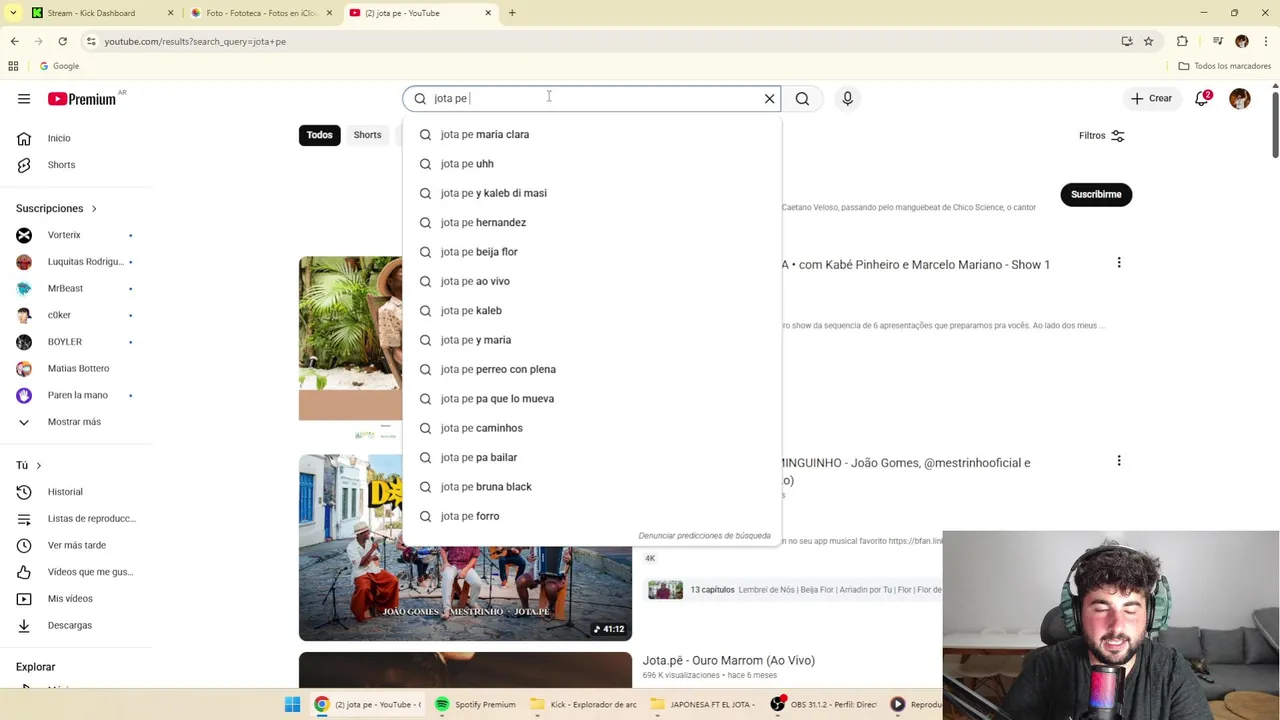Open Historial in the sidebar
The height and width of the screenshot is (720, 1280).
(x=76, y=492)
